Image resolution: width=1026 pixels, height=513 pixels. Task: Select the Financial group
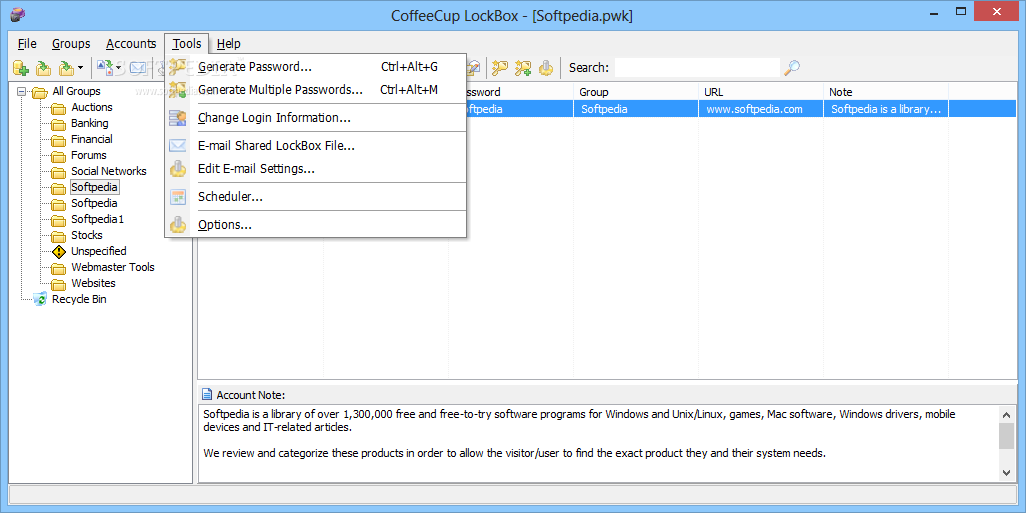coord(92,139)
